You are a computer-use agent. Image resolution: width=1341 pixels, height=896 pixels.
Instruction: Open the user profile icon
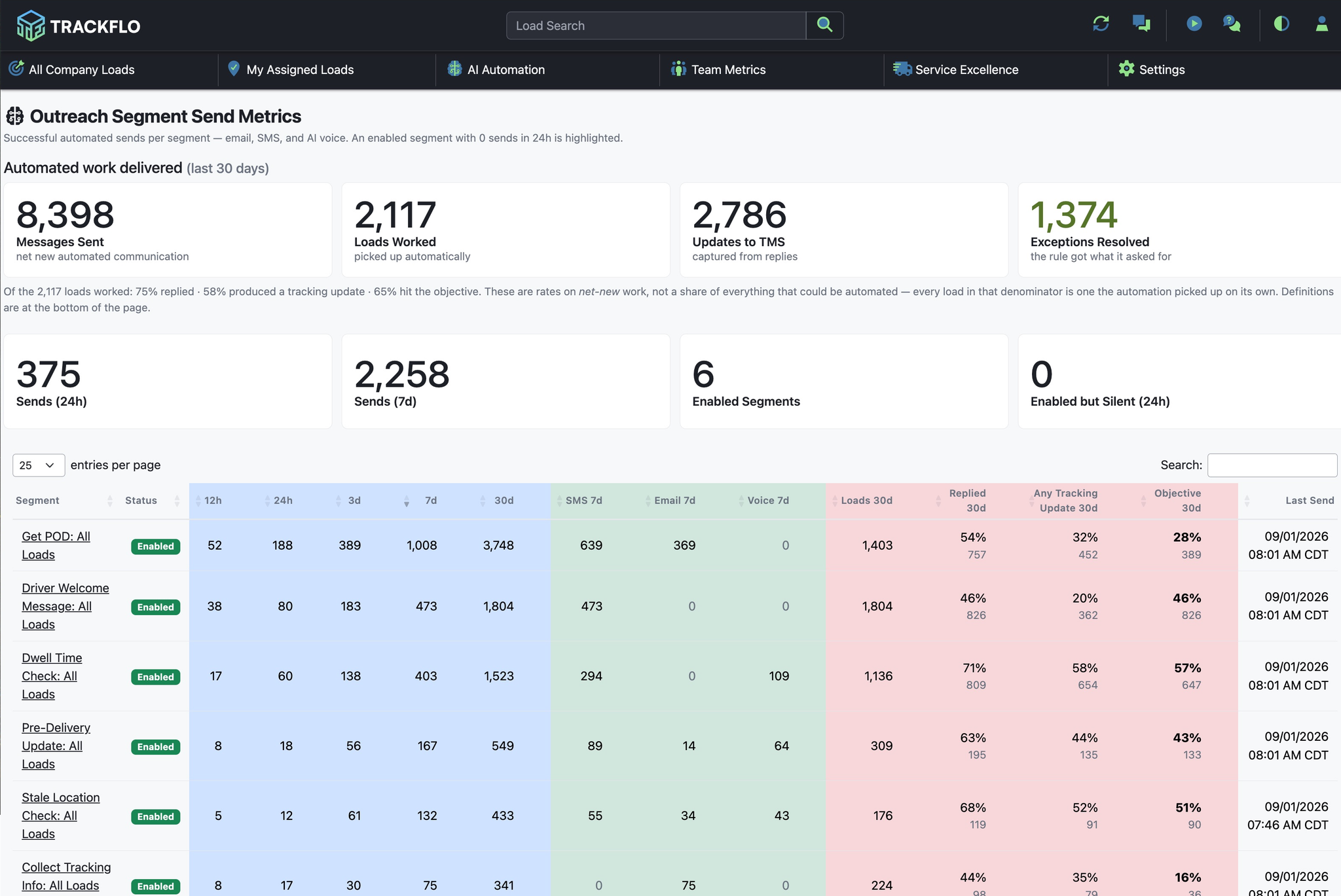pyautogui.click(x=1321, y=24)
